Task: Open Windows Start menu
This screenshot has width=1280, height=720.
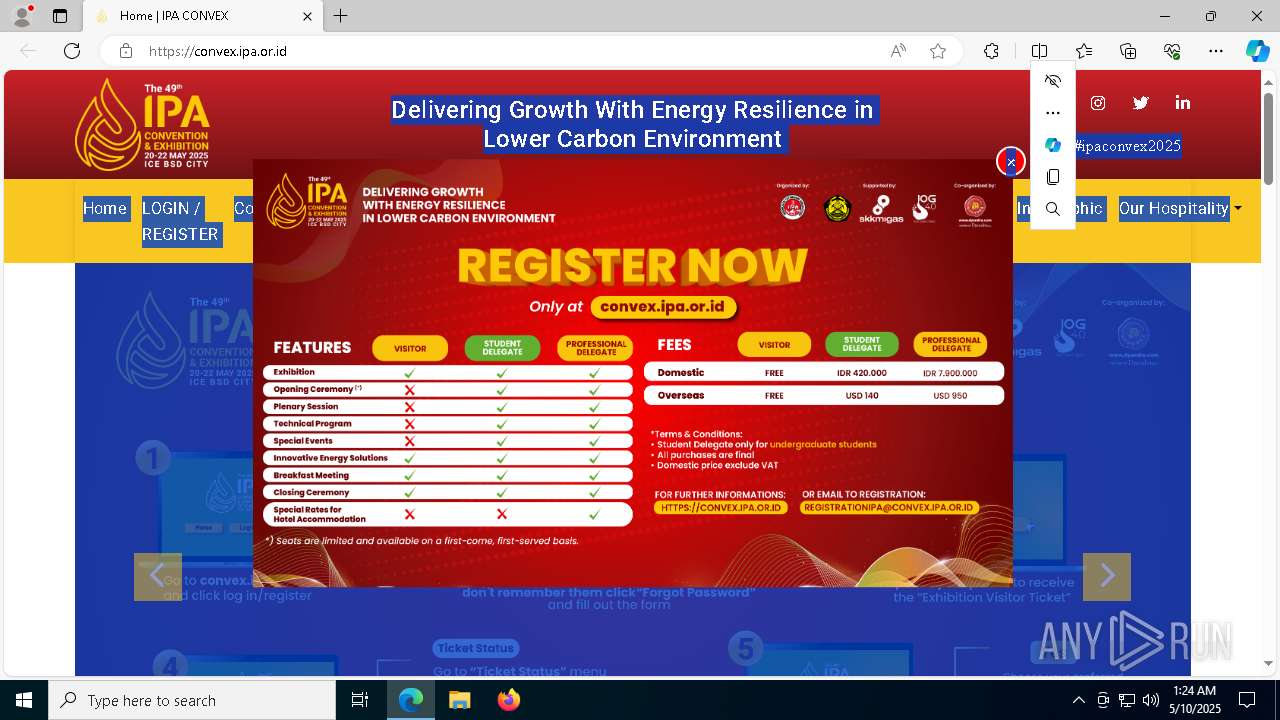Action: point(24,700)
